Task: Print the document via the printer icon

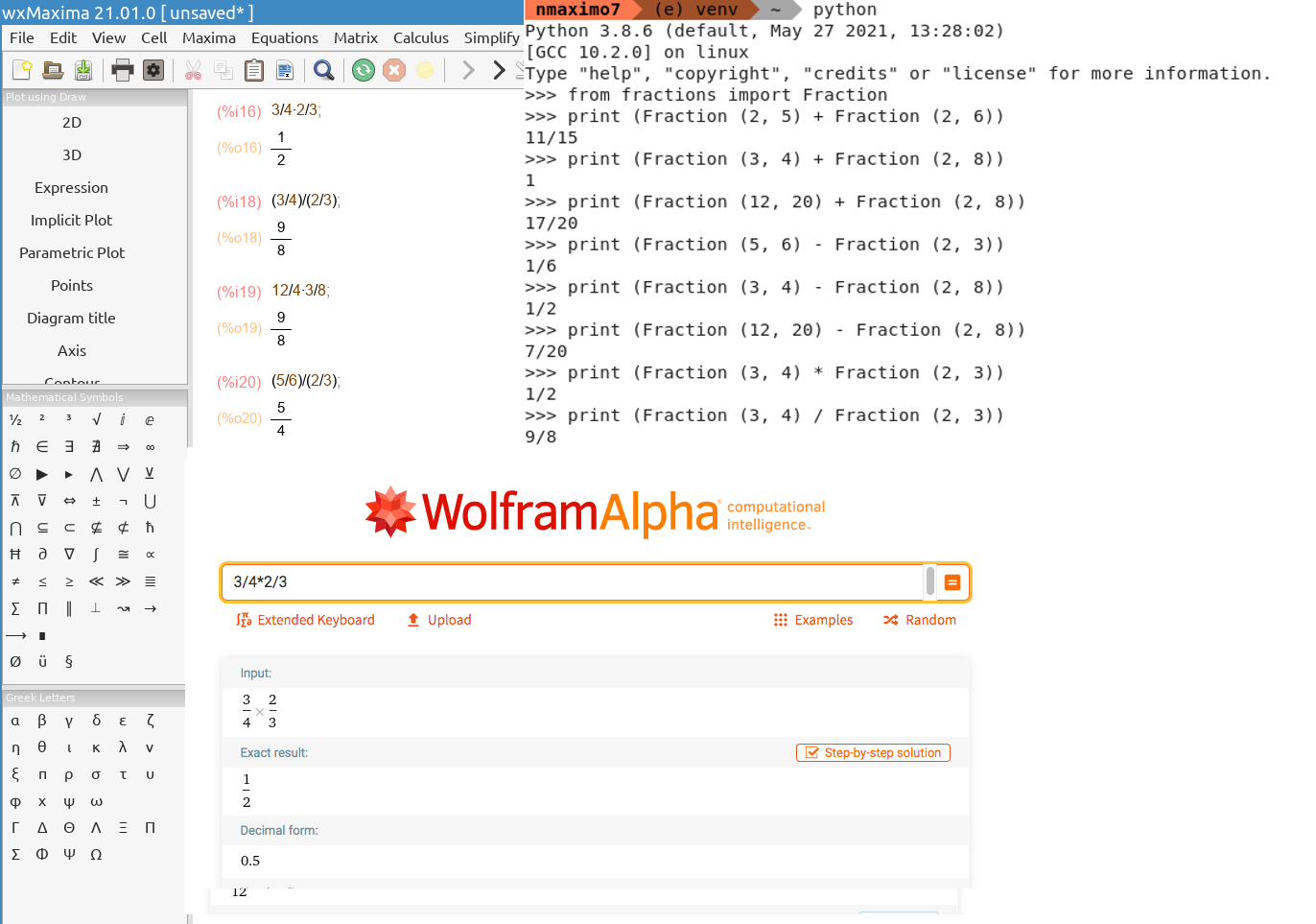Action: [x=122, y=70]
